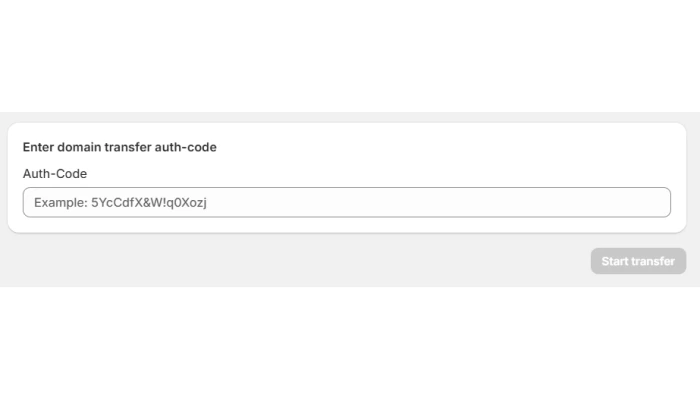Click the example placeholder text 5YcCdfX&W!q0Xozj
This screenshot has height=400, width=700.
click(149, 203)
